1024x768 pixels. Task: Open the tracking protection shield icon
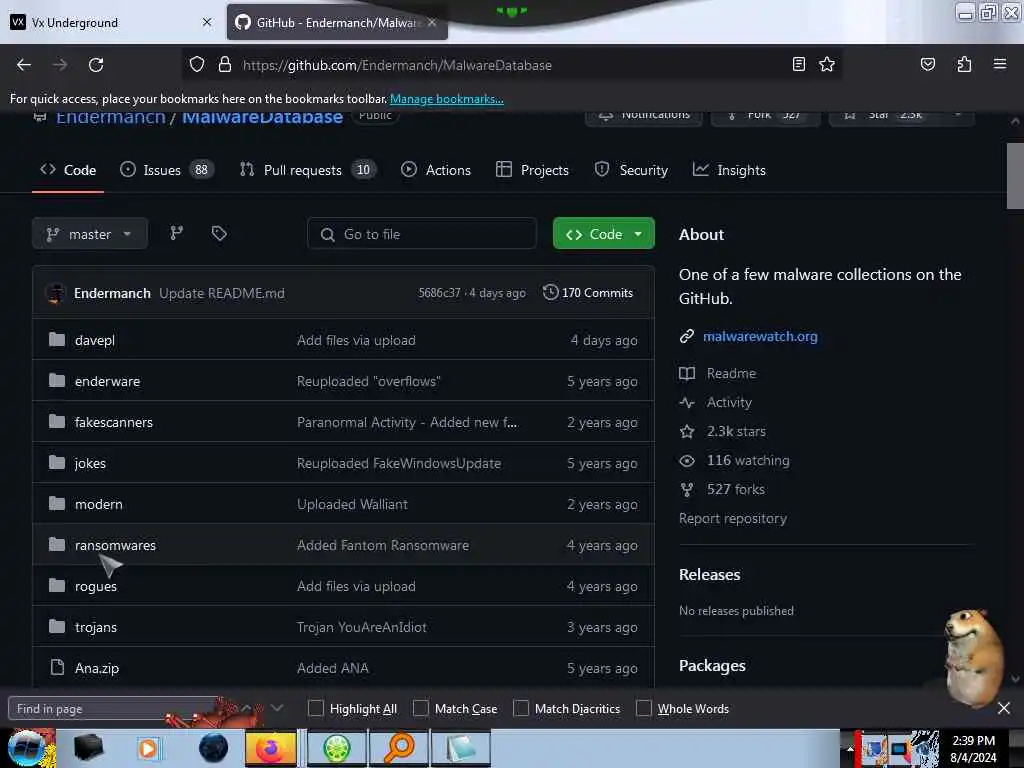coord(197,64)
